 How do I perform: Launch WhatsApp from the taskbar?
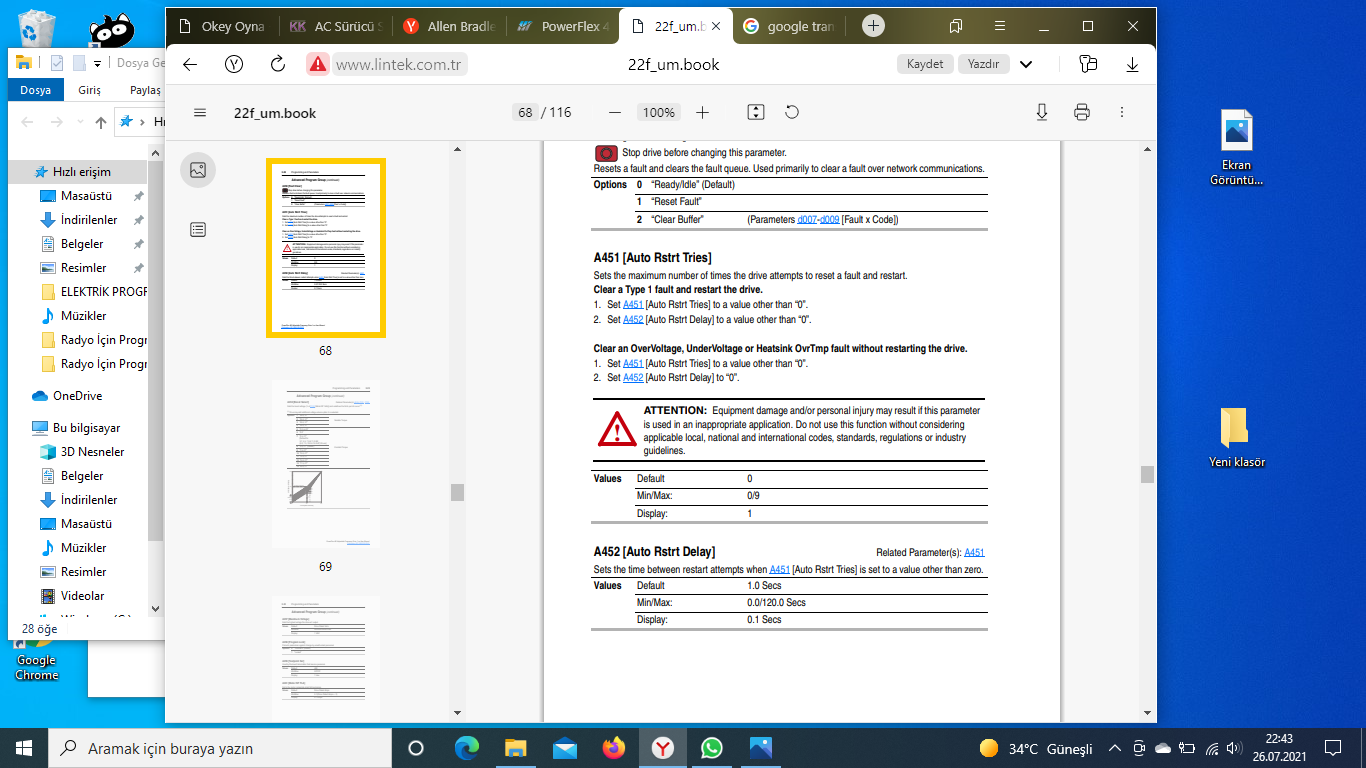(x=711, y=748)
